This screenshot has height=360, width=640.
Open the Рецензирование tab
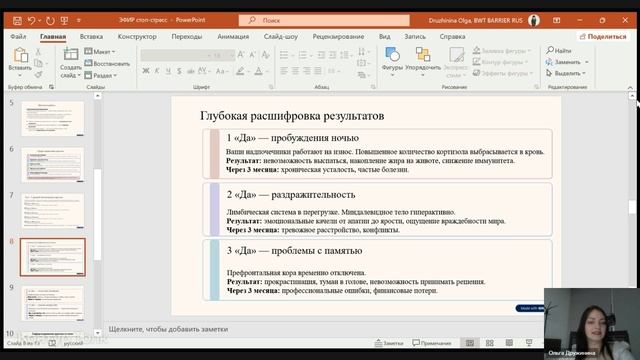(x=338, y=36)
